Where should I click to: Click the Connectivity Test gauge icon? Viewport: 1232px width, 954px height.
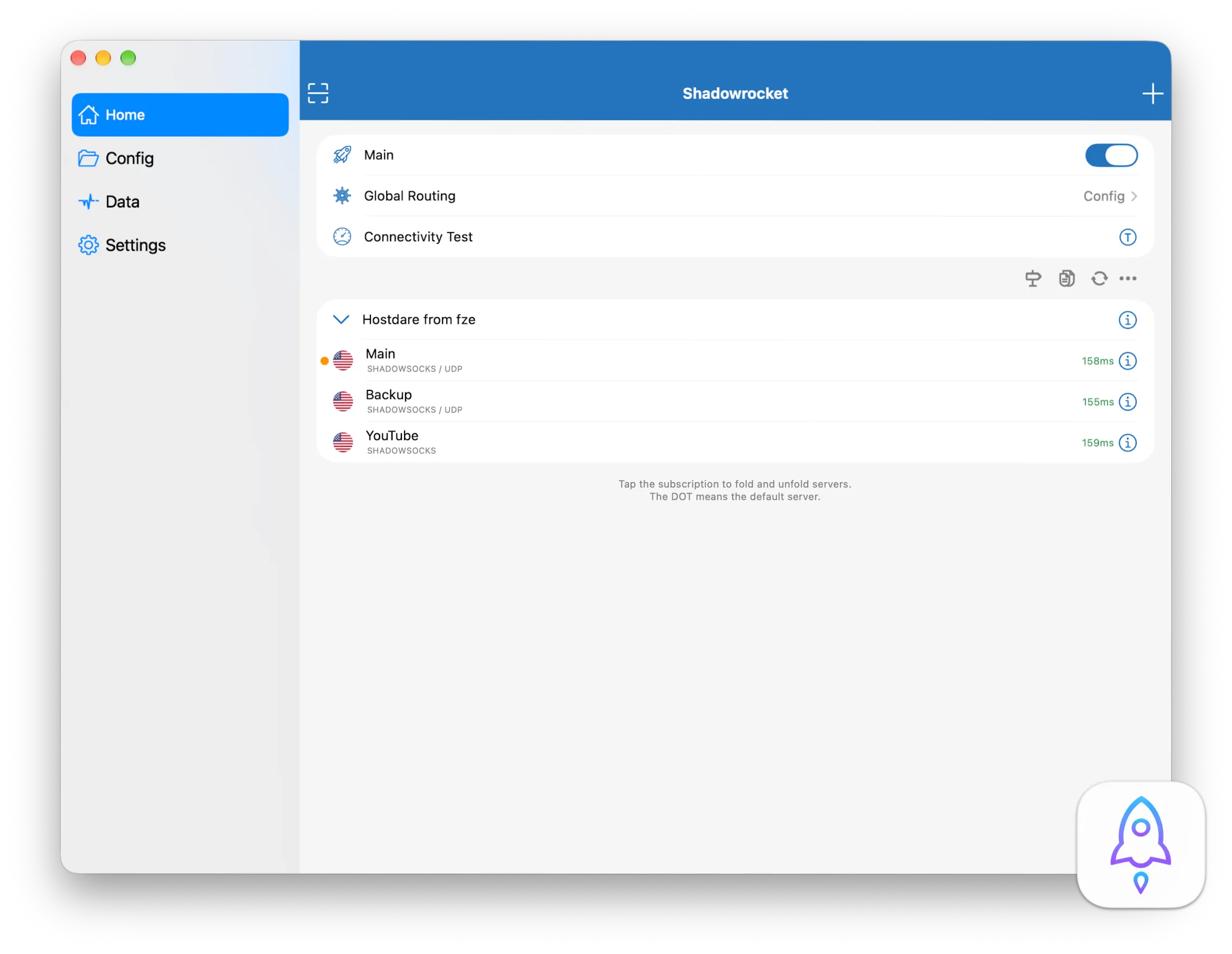342,236
